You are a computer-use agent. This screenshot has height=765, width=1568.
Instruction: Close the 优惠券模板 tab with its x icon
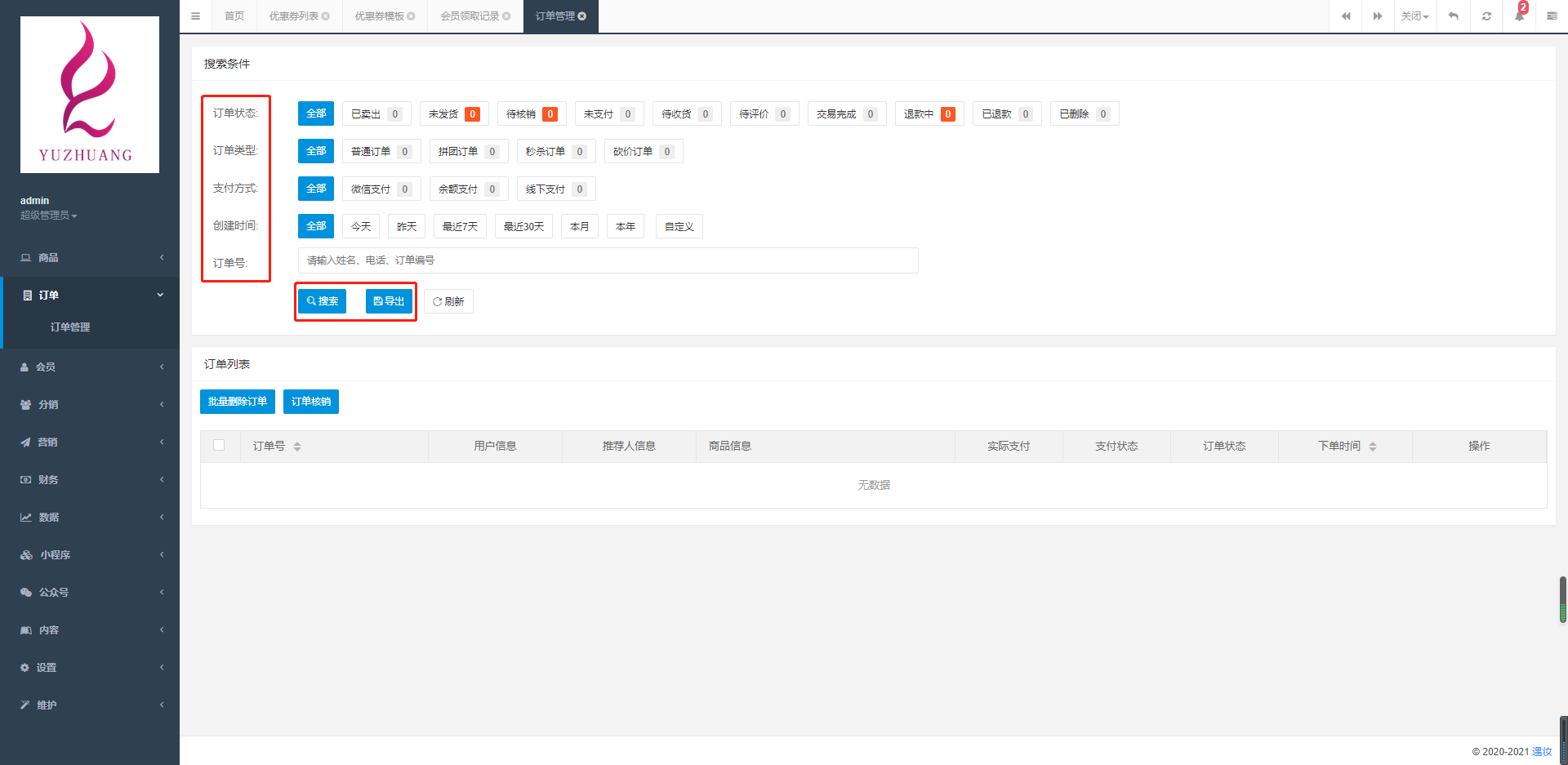pos(411,16)
